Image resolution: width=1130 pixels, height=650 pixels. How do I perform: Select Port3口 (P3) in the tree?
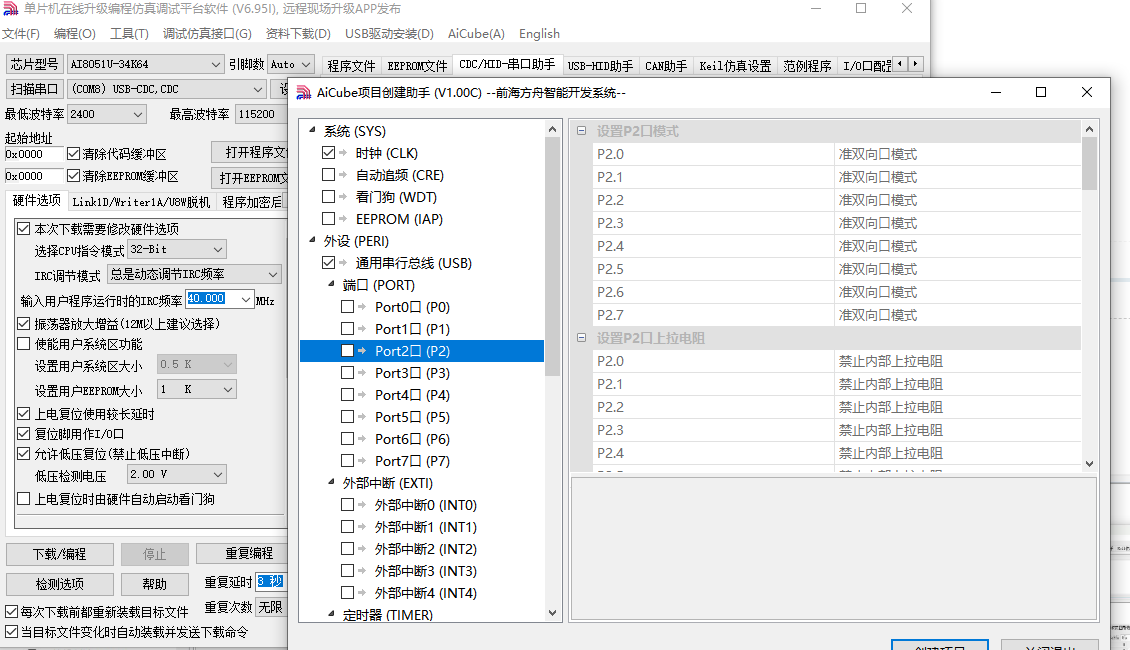pos(411,373)
